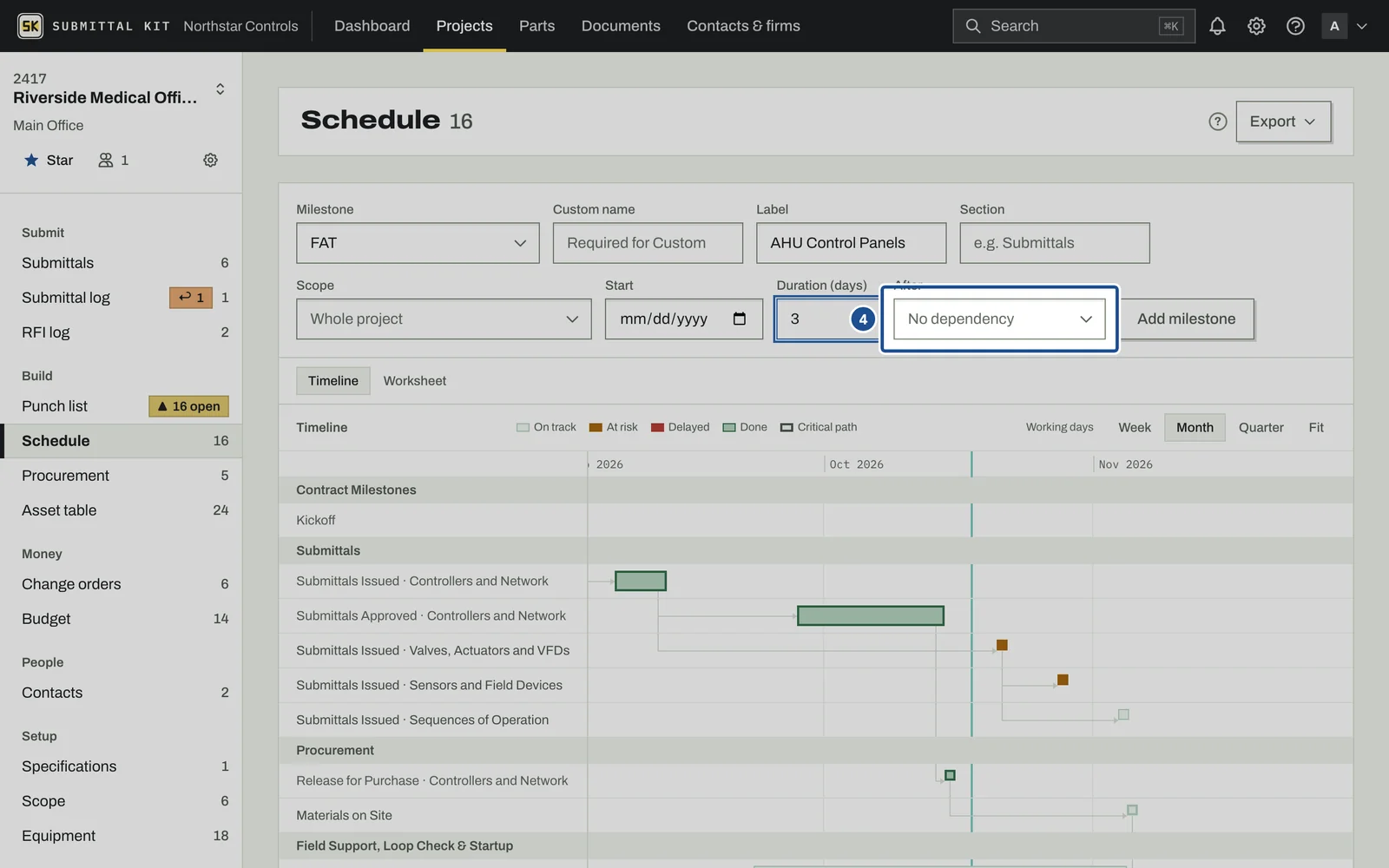Click the Submittal log returned badge
Viewport: 1389px width, 868px height.
[191, 298]
